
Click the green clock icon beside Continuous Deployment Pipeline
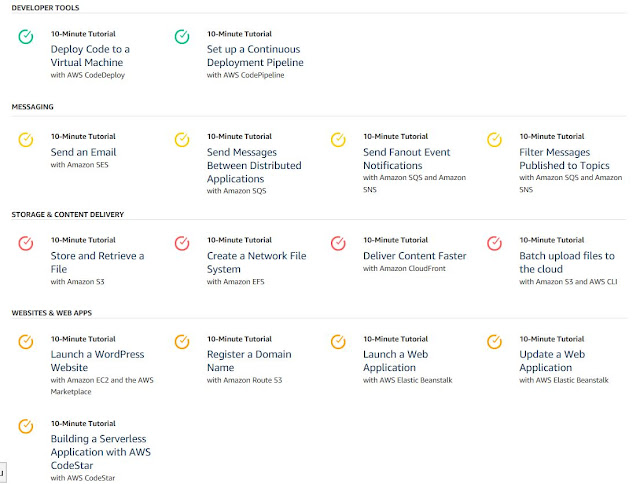(x=182, y=37)
